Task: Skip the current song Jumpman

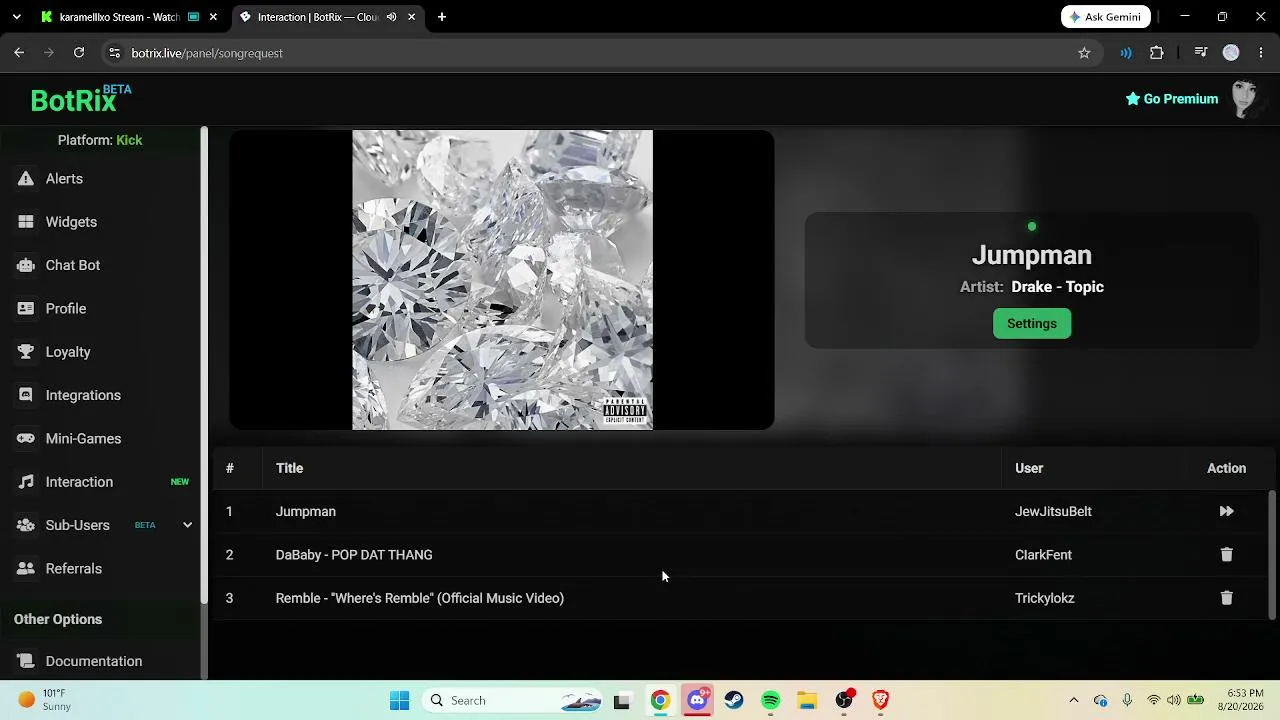Action: [x=1226, y=511]
